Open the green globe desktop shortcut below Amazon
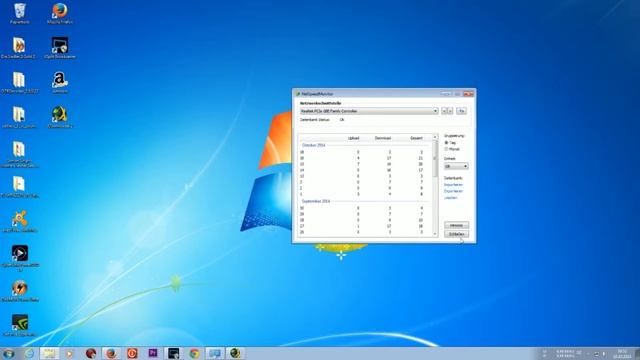The width and height of the screenshot is (640, 360). [x=60, y=117]
